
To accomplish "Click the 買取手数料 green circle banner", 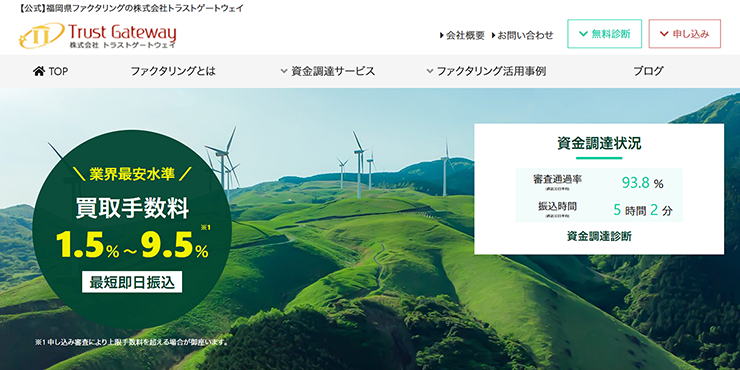I will pyautogui.click(x=132, y=229).
